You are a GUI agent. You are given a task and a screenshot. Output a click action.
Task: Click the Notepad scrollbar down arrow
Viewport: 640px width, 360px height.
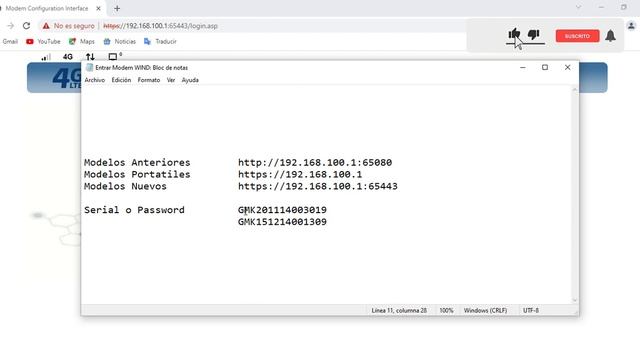click(575, 300)
